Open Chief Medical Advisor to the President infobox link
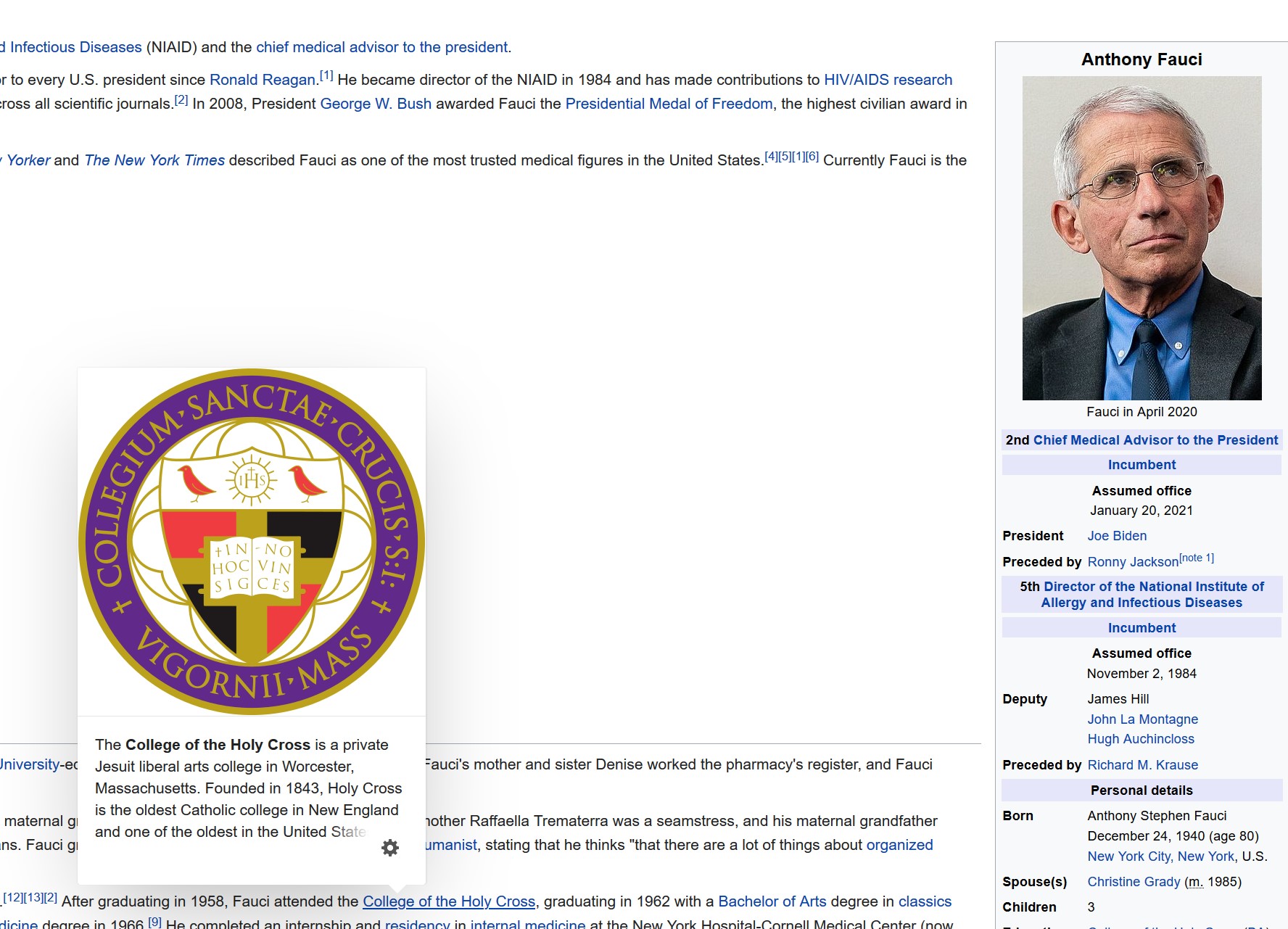 (x=1155, y=440)
